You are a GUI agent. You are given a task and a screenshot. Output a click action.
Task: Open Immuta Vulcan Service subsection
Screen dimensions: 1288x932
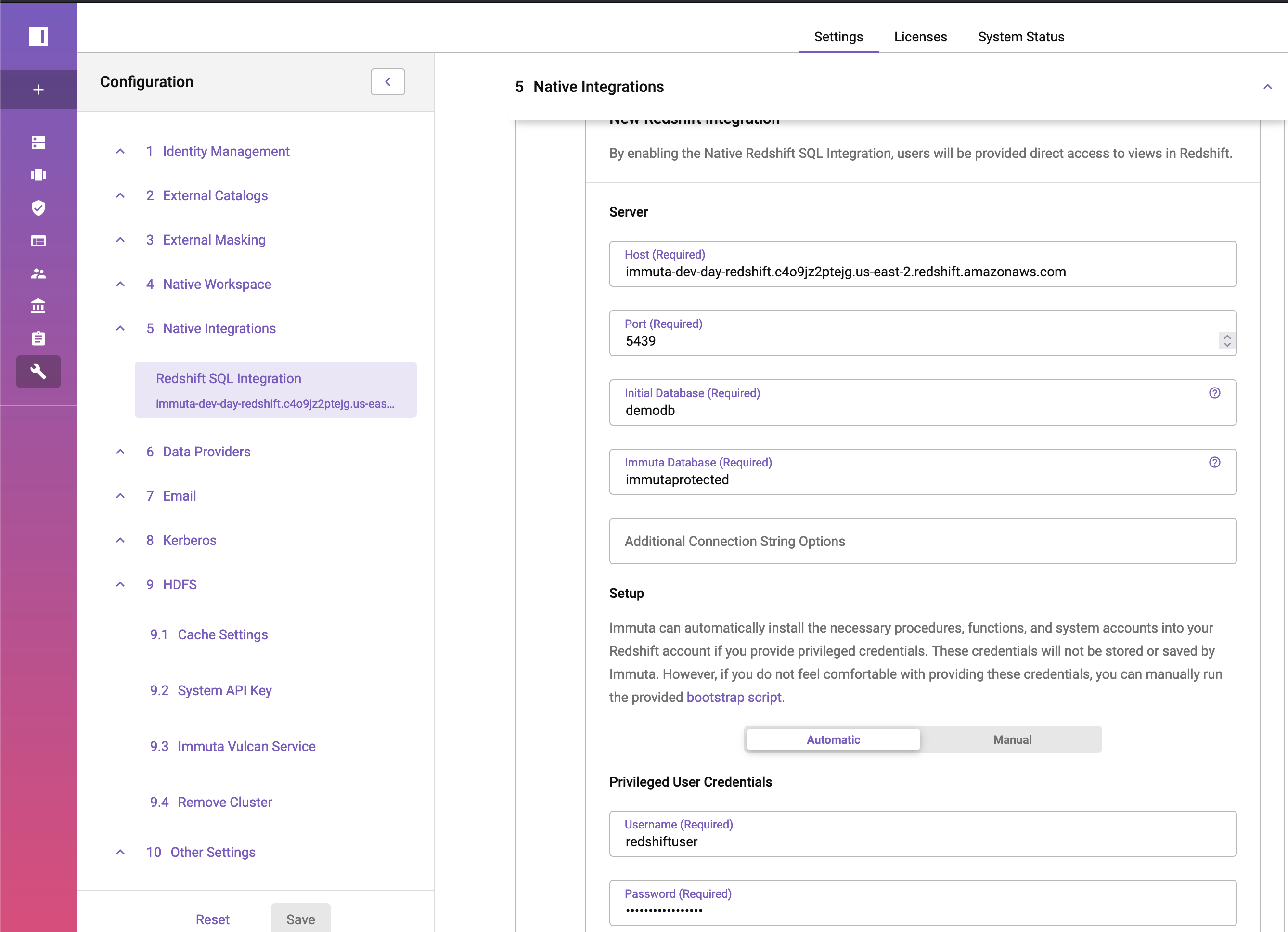point(233,746)
